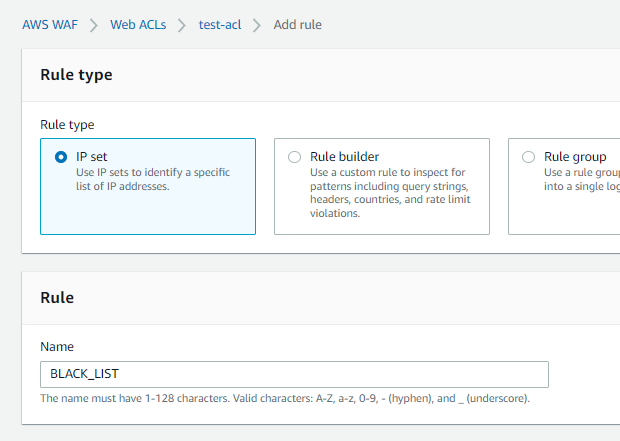Click the Rule builder option title text
The image size is (620, 441).
click(x=344, y=157)
